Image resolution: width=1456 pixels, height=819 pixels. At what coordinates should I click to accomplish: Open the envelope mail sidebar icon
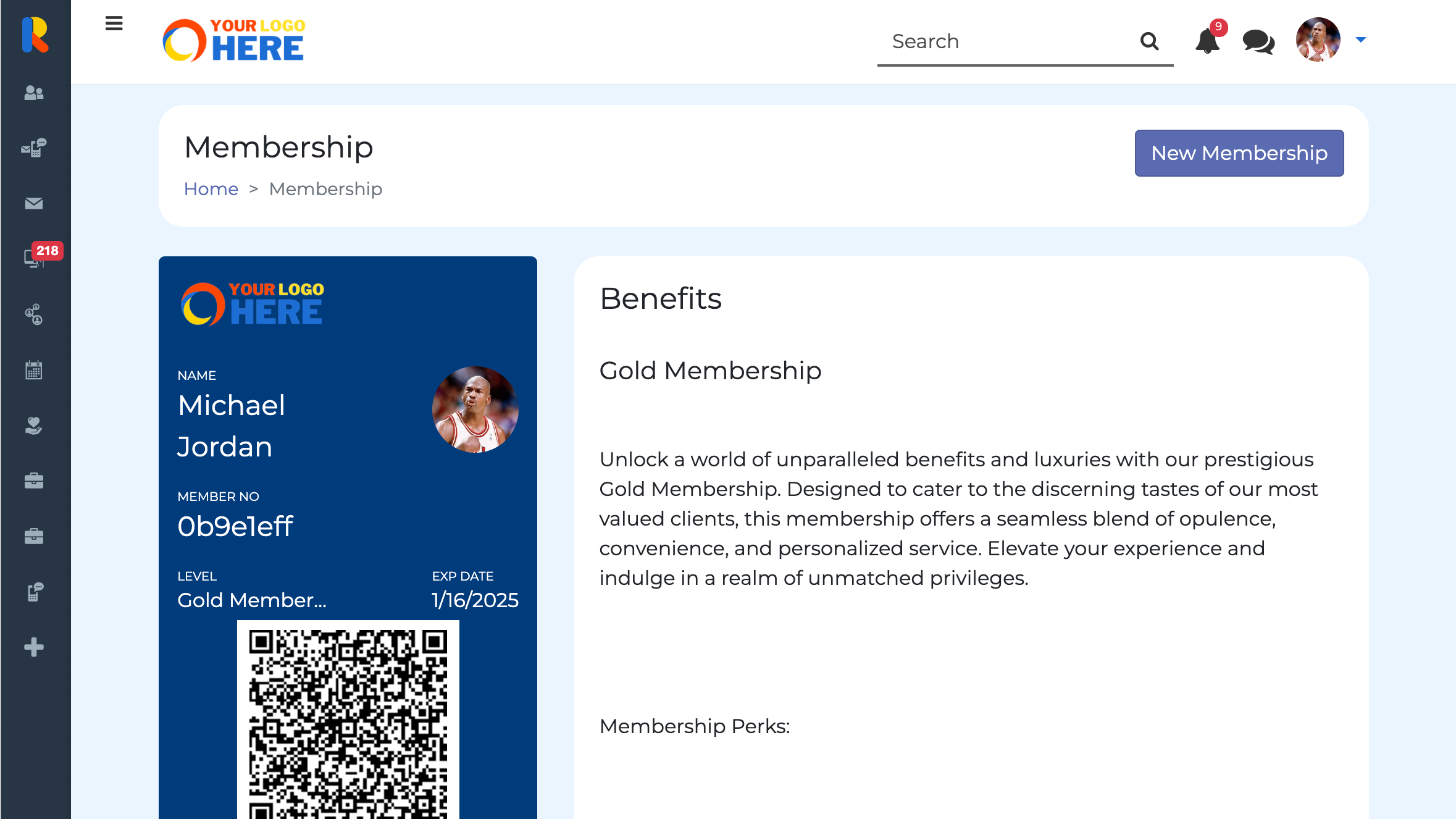[x=34, y=203]
